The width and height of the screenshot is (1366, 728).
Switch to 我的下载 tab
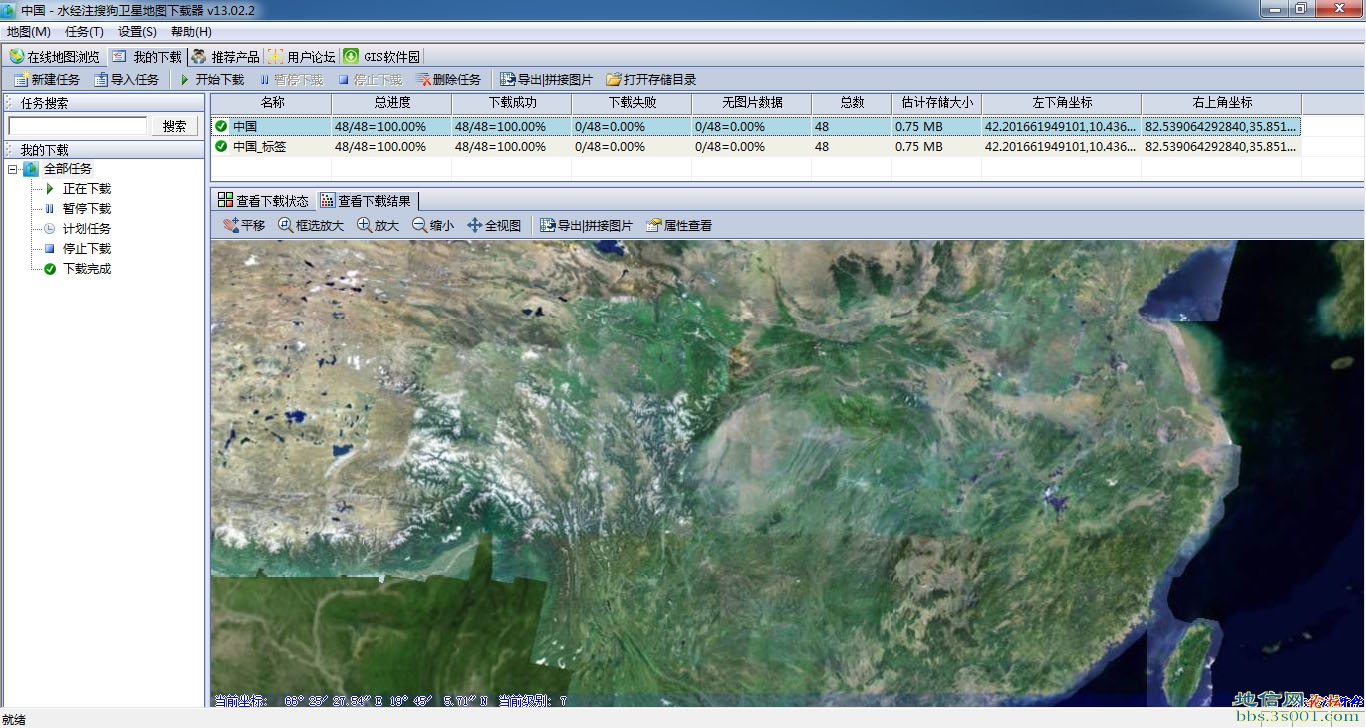click(x=147, y=57)
